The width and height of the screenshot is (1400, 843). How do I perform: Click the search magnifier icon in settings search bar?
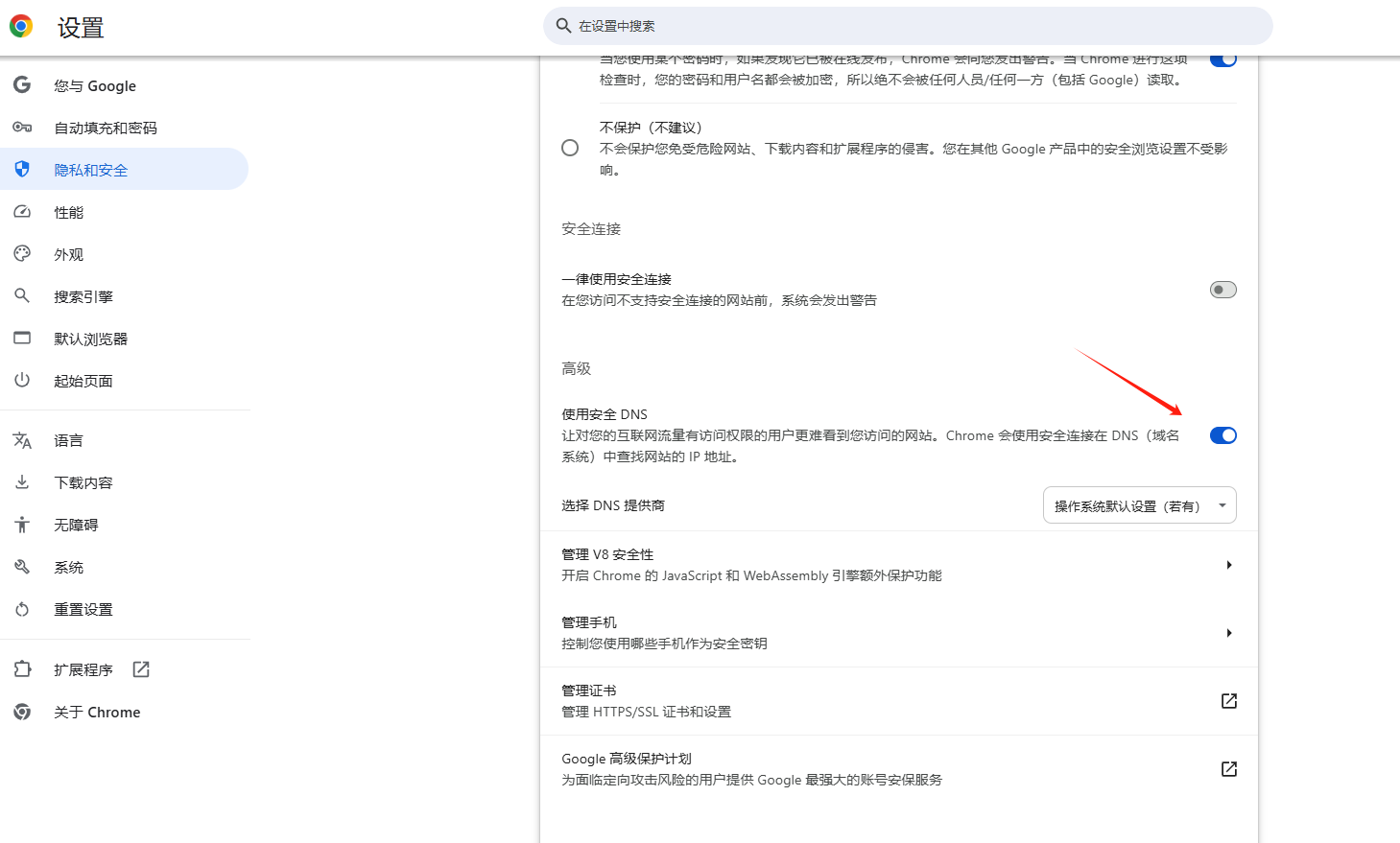tap(563, 26)
